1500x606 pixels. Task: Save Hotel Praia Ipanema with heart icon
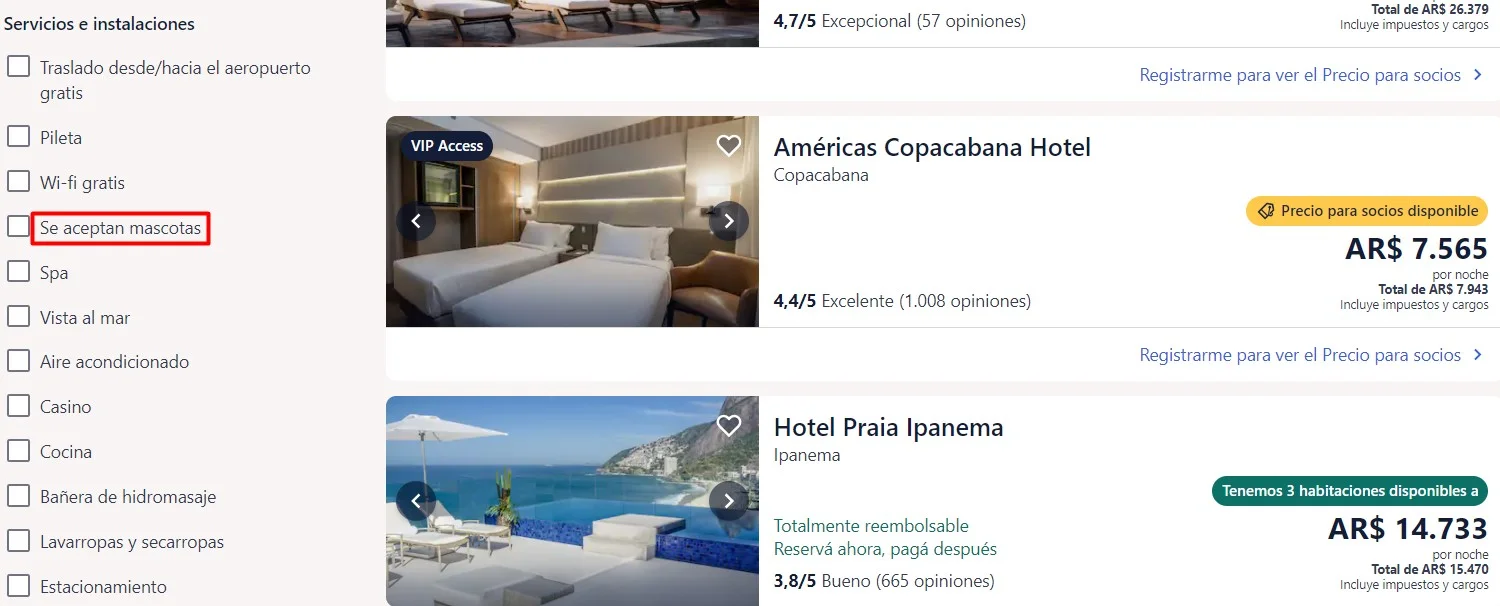click(729, 426)
